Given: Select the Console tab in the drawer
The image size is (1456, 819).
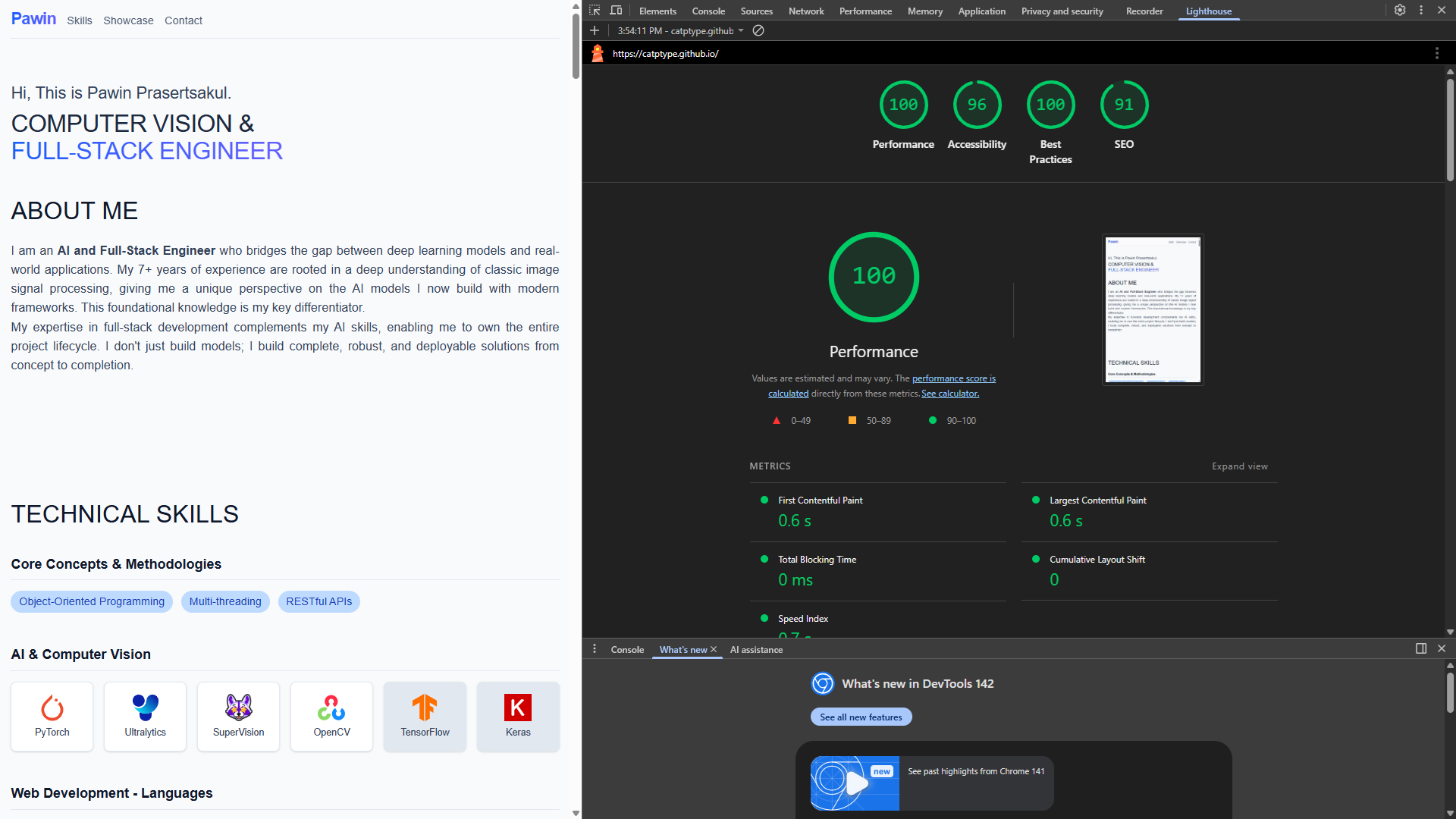Looking at the screenshot, I should 627,650.
